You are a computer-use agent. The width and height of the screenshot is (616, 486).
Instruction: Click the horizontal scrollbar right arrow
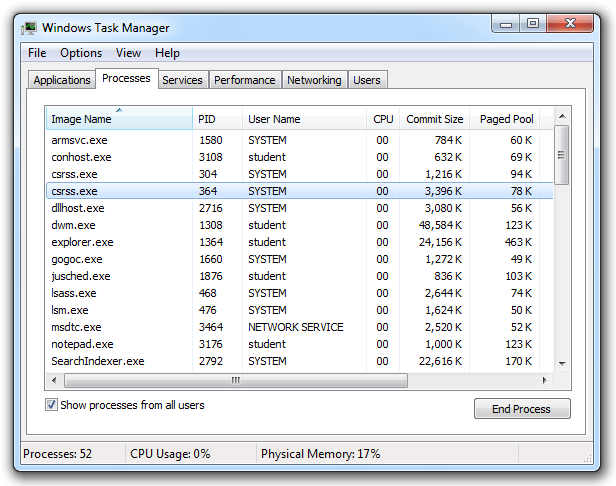(x=544, y=380)
